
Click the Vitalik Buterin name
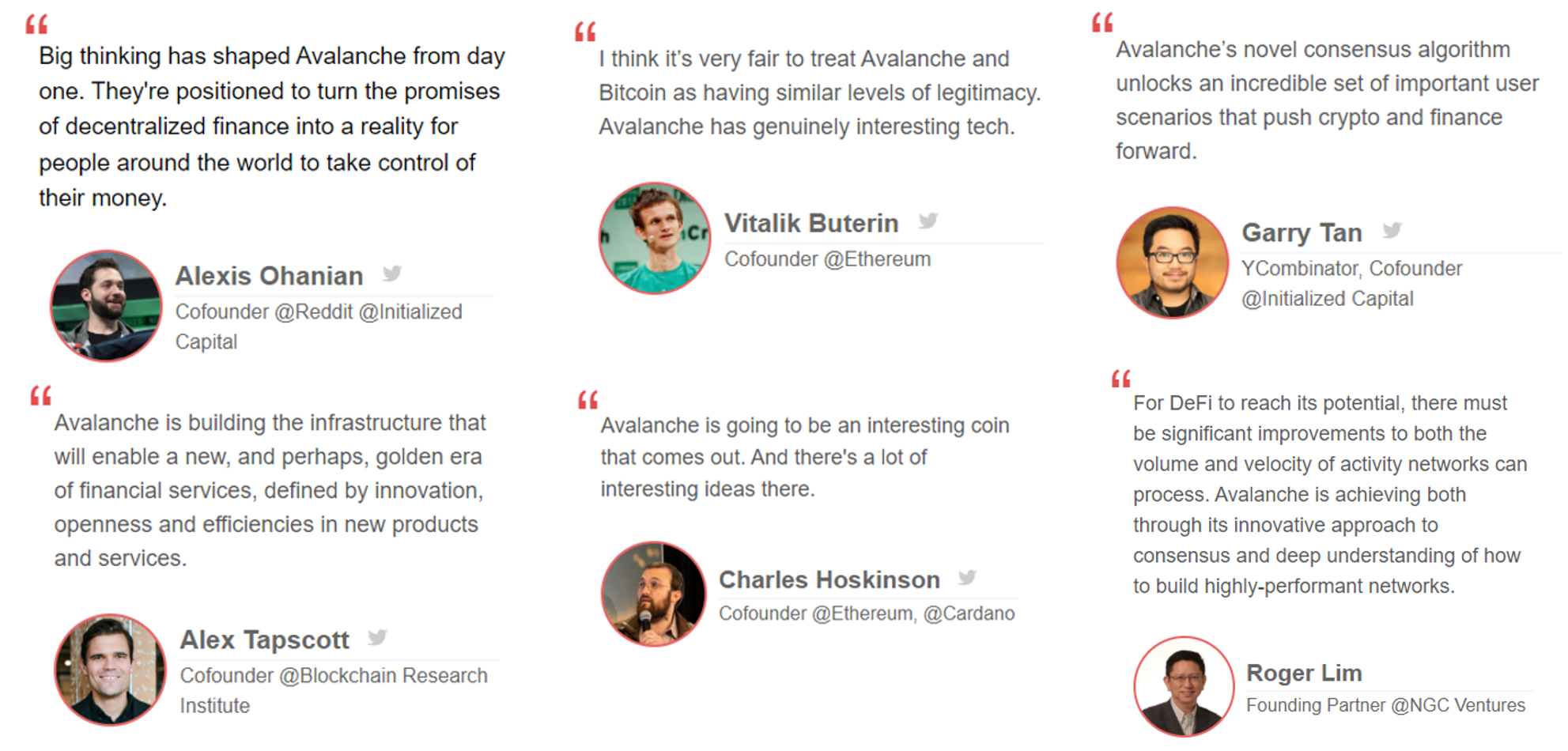coord(811,223)
